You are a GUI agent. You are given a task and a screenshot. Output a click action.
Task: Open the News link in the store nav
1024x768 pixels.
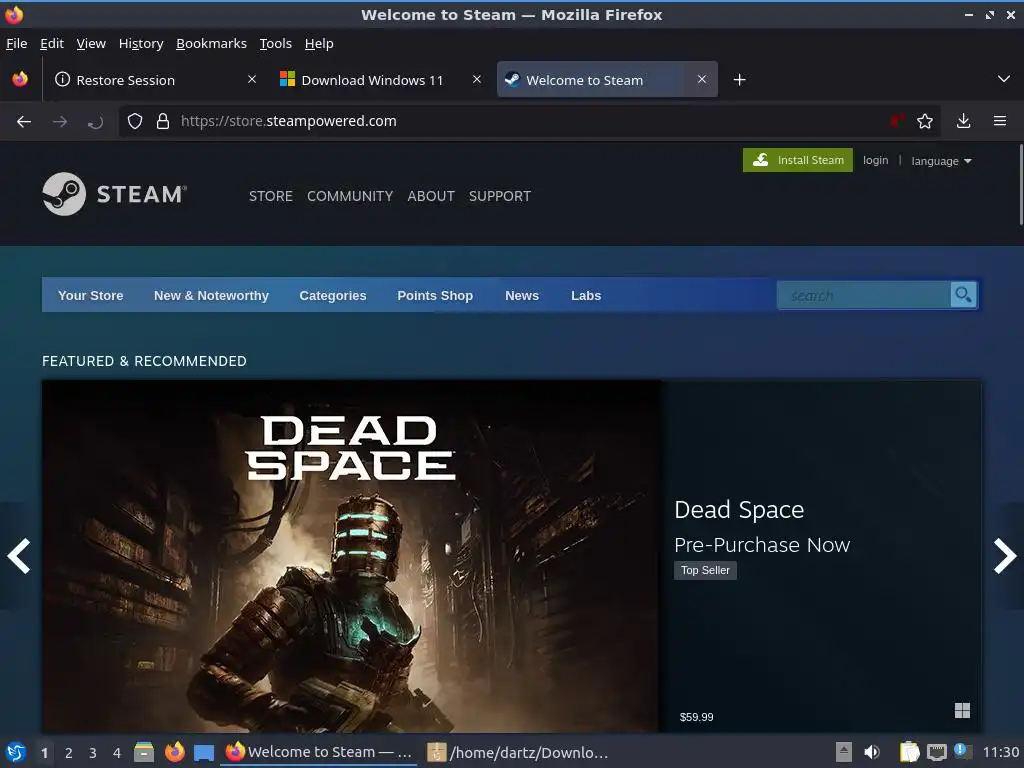522,295
